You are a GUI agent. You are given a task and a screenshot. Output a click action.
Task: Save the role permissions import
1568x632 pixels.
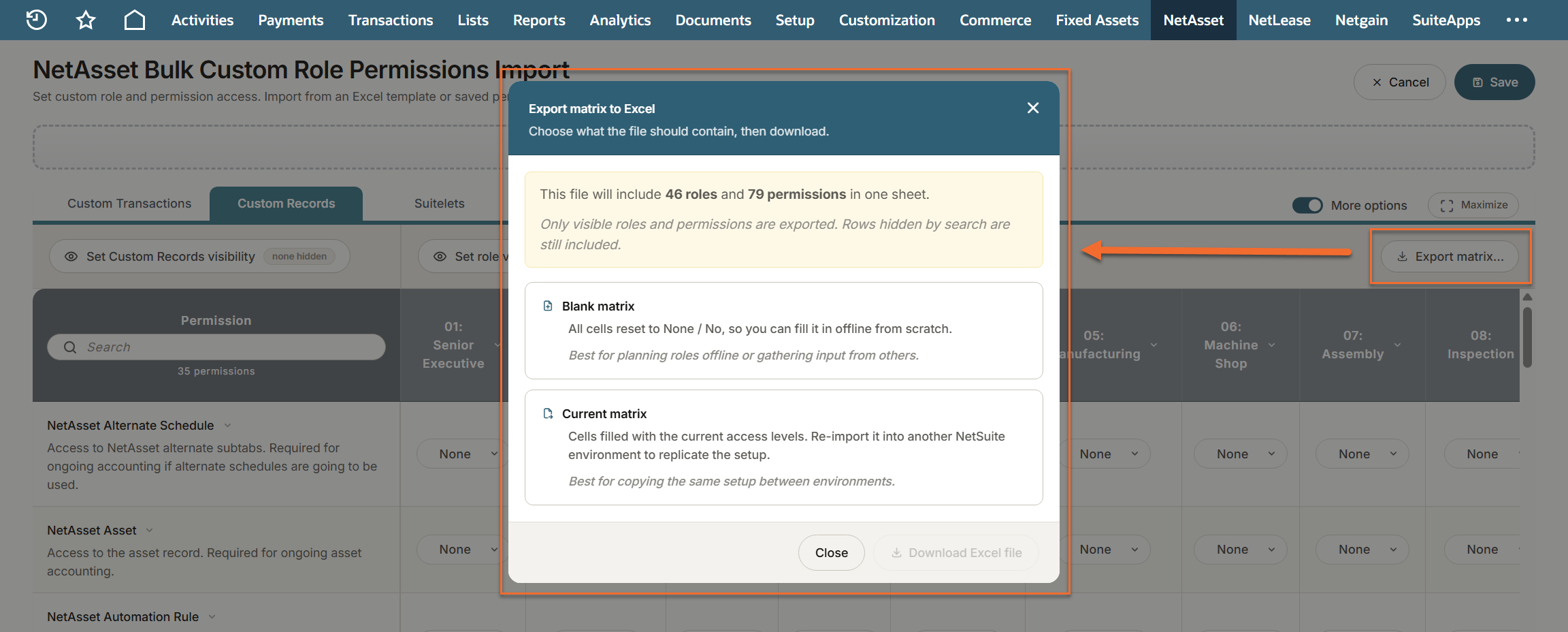coord(1494,82)
